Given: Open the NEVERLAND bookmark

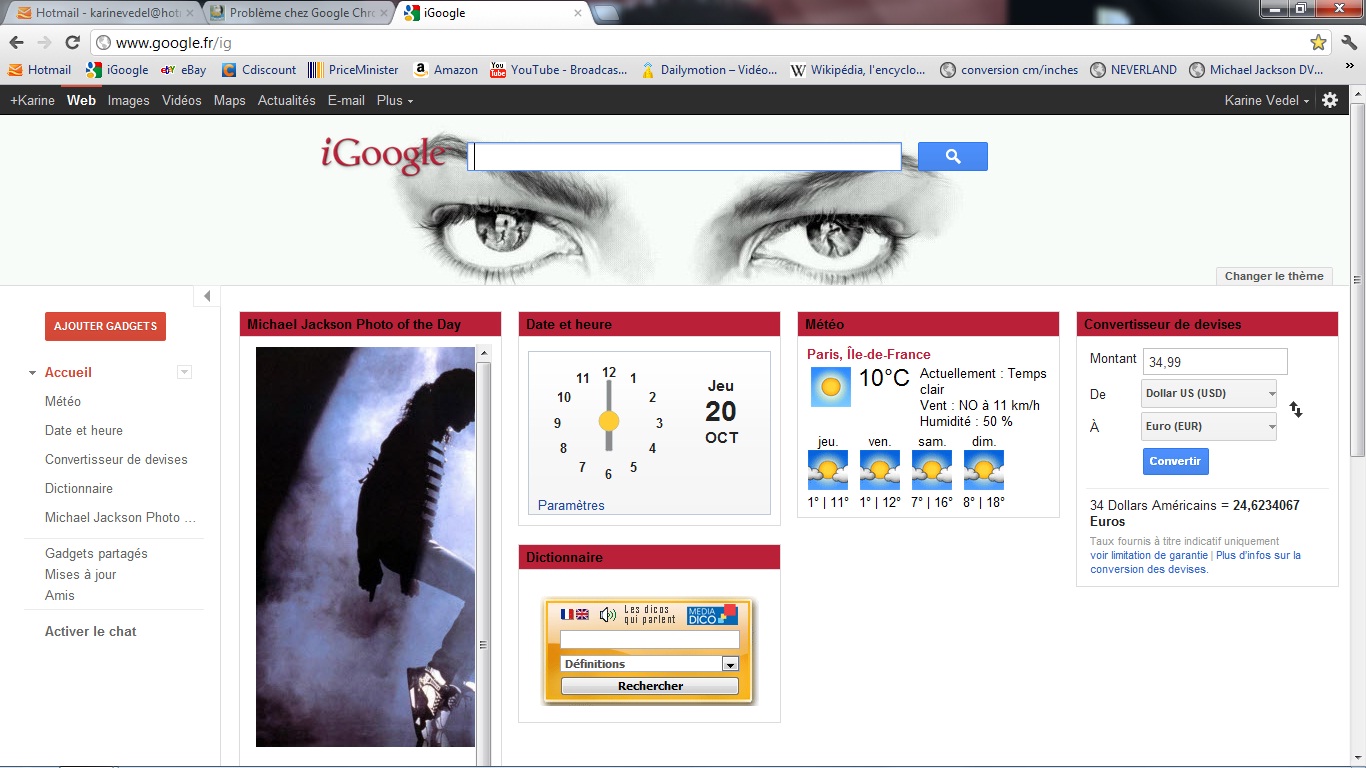Looking at the screenshot, I should [x=1133, y=70].
